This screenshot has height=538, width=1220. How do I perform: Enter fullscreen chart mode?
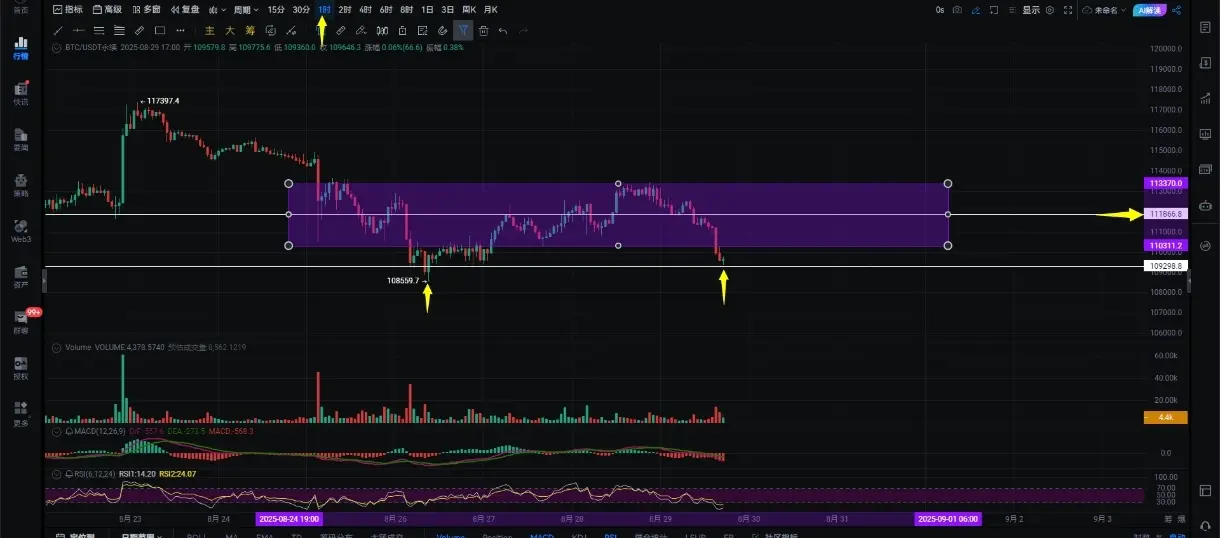1068,10
